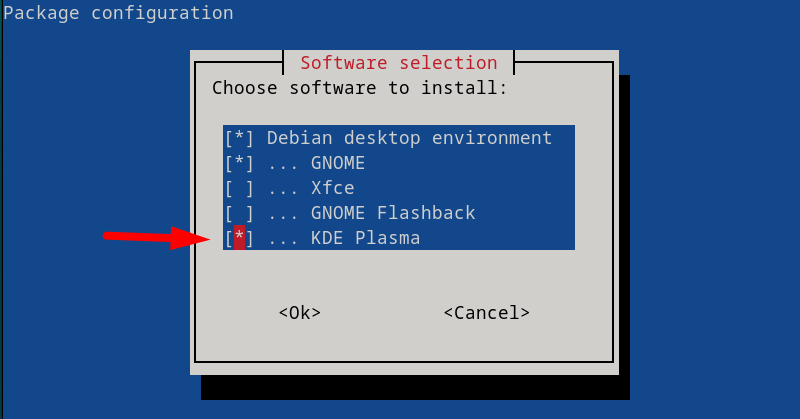The image size is (800, 419).
Task: Click the Software selection dialog title
Action: (398, 63)
